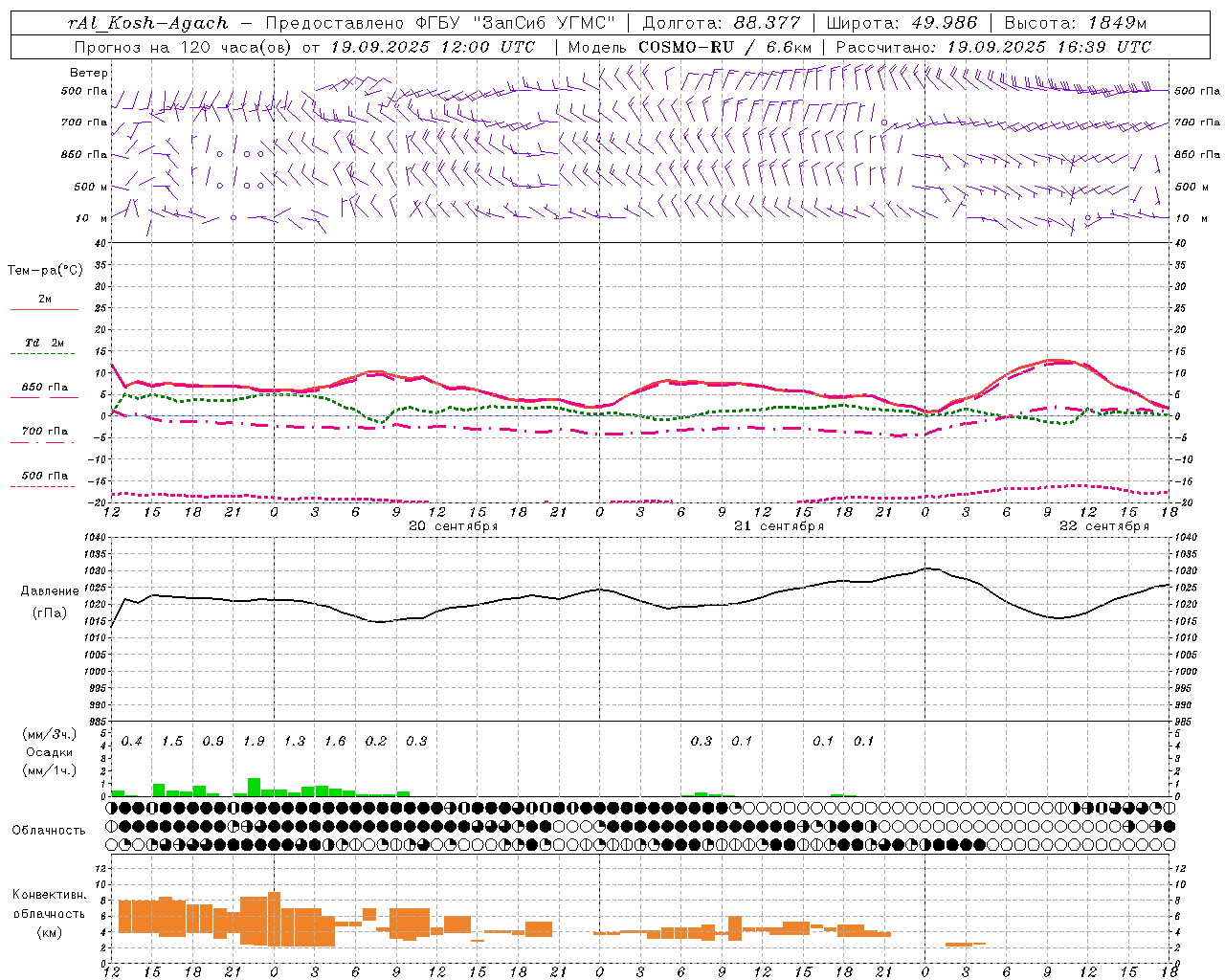The image size is (1225, 980).
Task: Click the 1040 value on left pressure axis
Action: tap(95, 538)
